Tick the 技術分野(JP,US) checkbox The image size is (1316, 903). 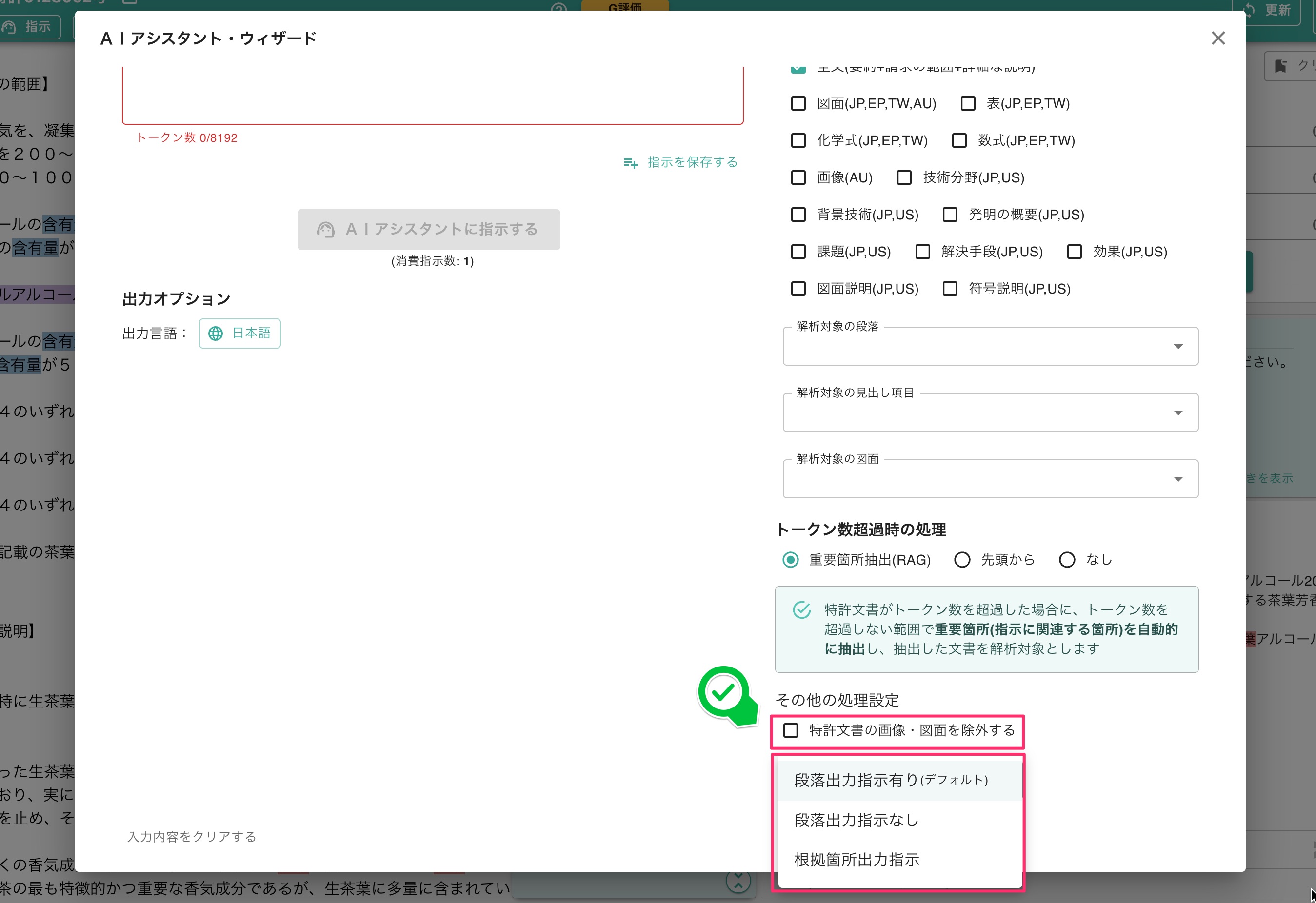click(x=904, y=178)
